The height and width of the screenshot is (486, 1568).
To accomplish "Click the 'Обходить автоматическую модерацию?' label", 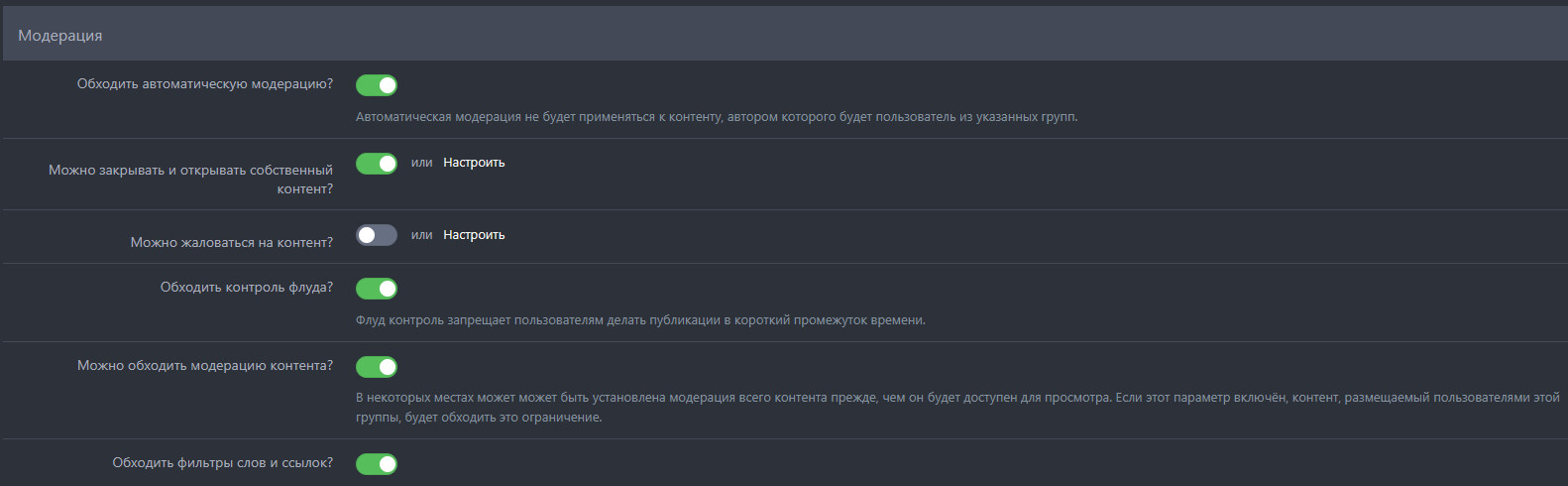I will click(205, 84).
